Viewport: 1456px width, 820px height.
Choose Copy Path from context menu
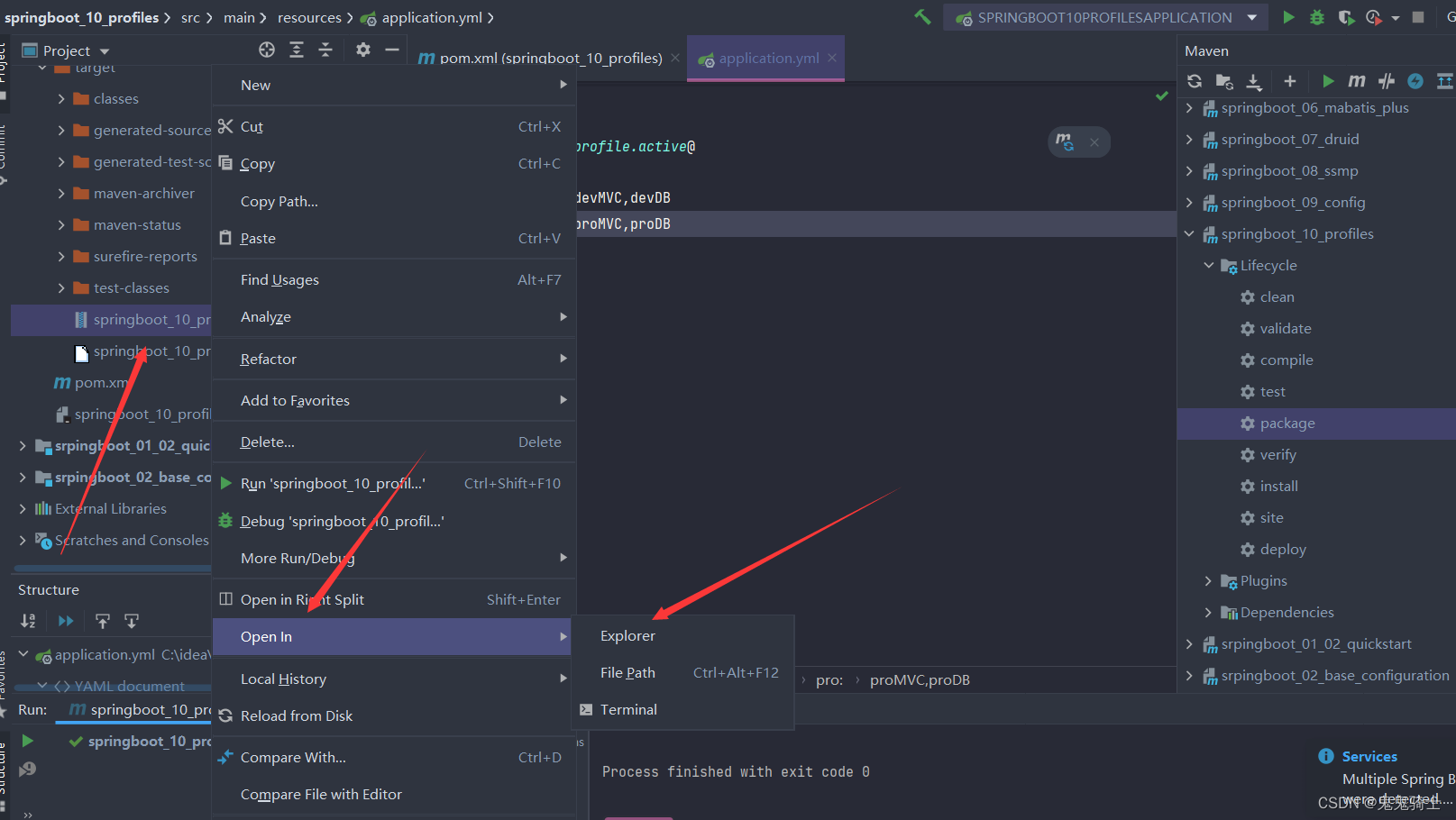(394, 201)
